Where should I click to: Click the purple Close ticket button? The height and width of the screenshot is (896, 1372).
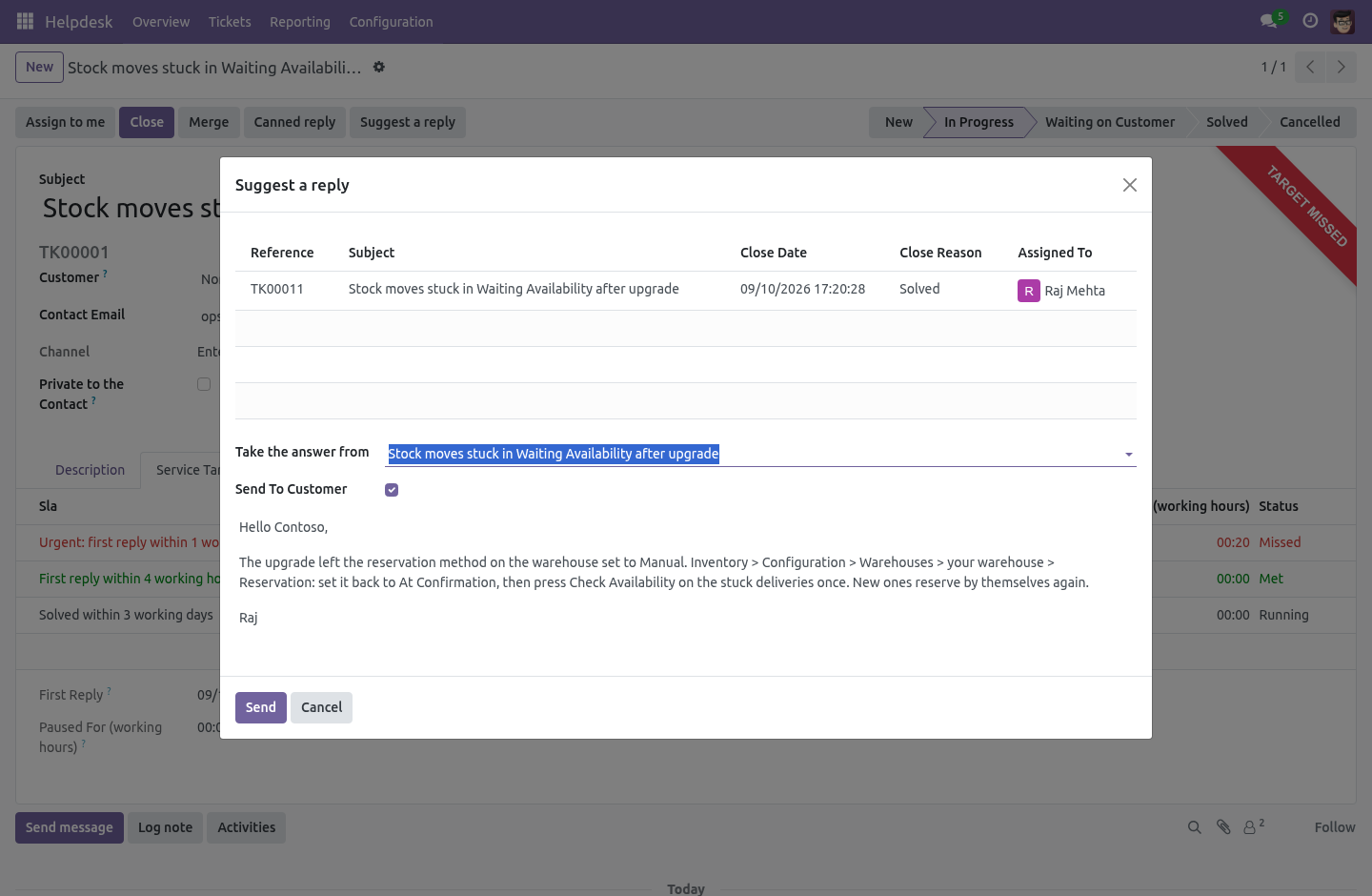click(147, 122)
